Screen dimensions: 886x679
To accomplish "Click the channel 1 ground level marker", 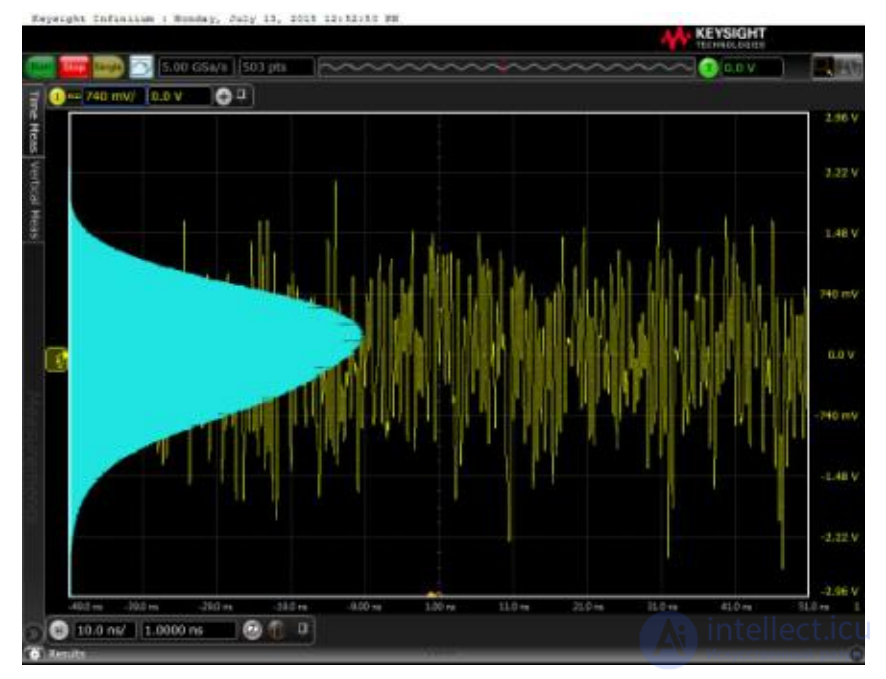I will click(x=57, y=359).
